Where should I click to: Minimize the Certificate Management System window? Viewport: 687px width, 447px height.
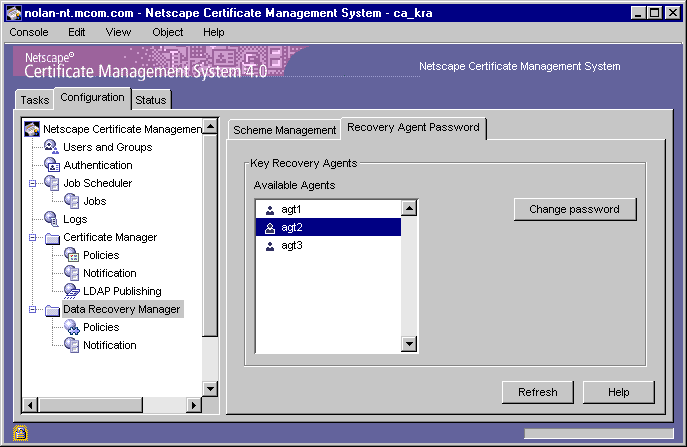pyautogui.click(x=638, y=13)
